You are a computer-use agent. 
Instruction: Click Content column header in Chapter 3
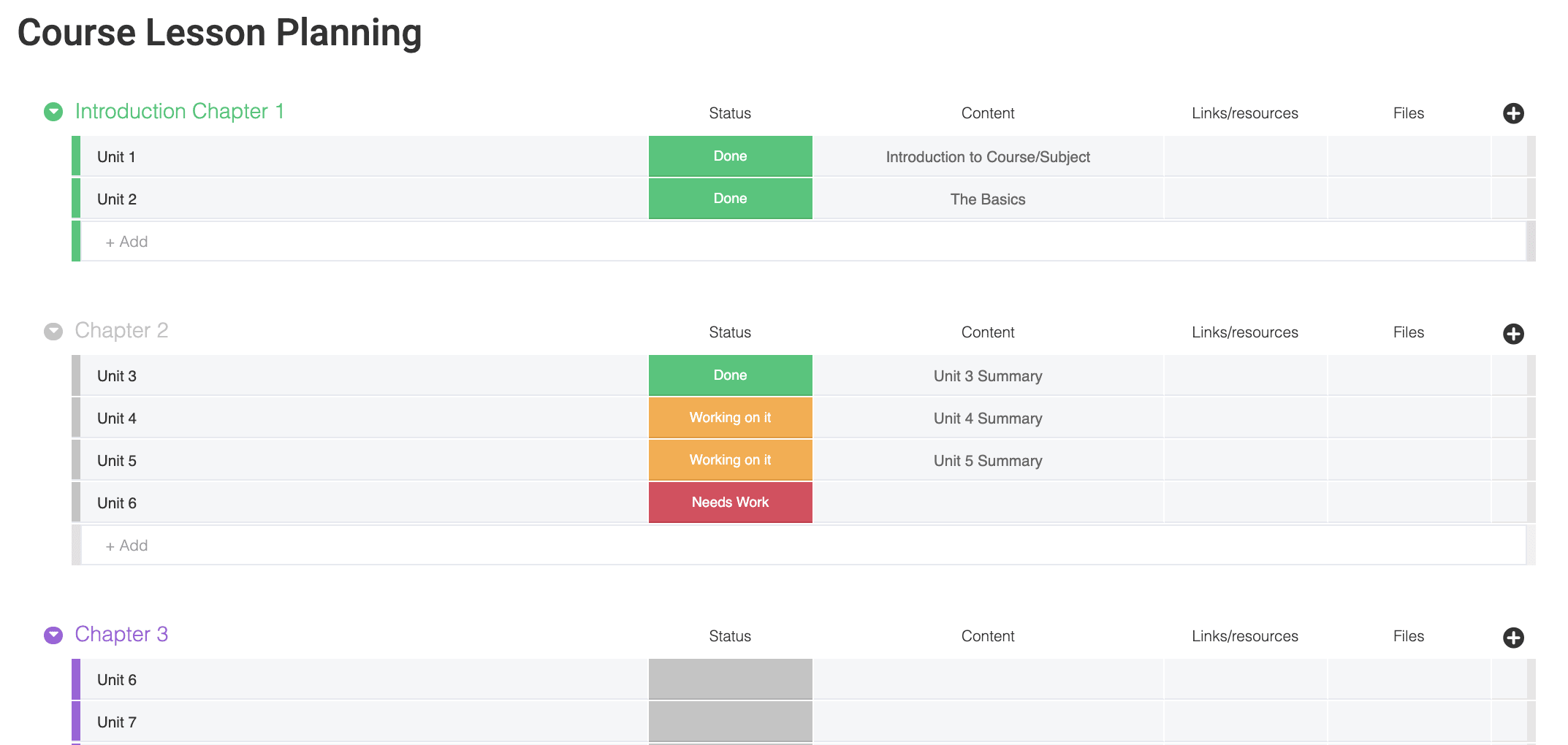click(988, 636)
